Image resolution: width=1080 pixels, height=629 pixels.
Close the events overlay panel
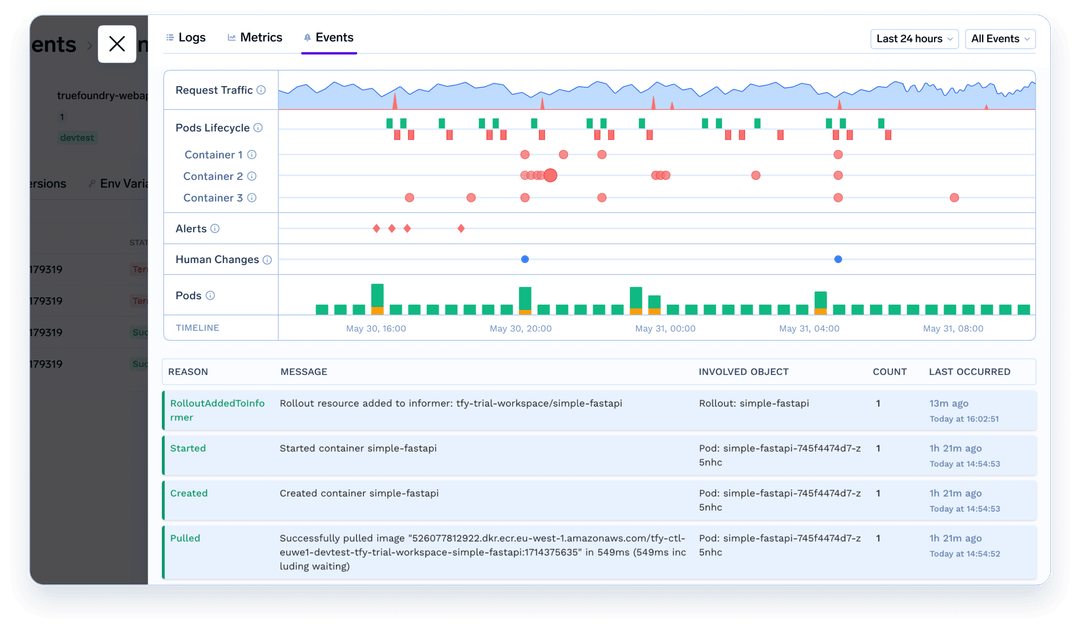click(116, 44)
